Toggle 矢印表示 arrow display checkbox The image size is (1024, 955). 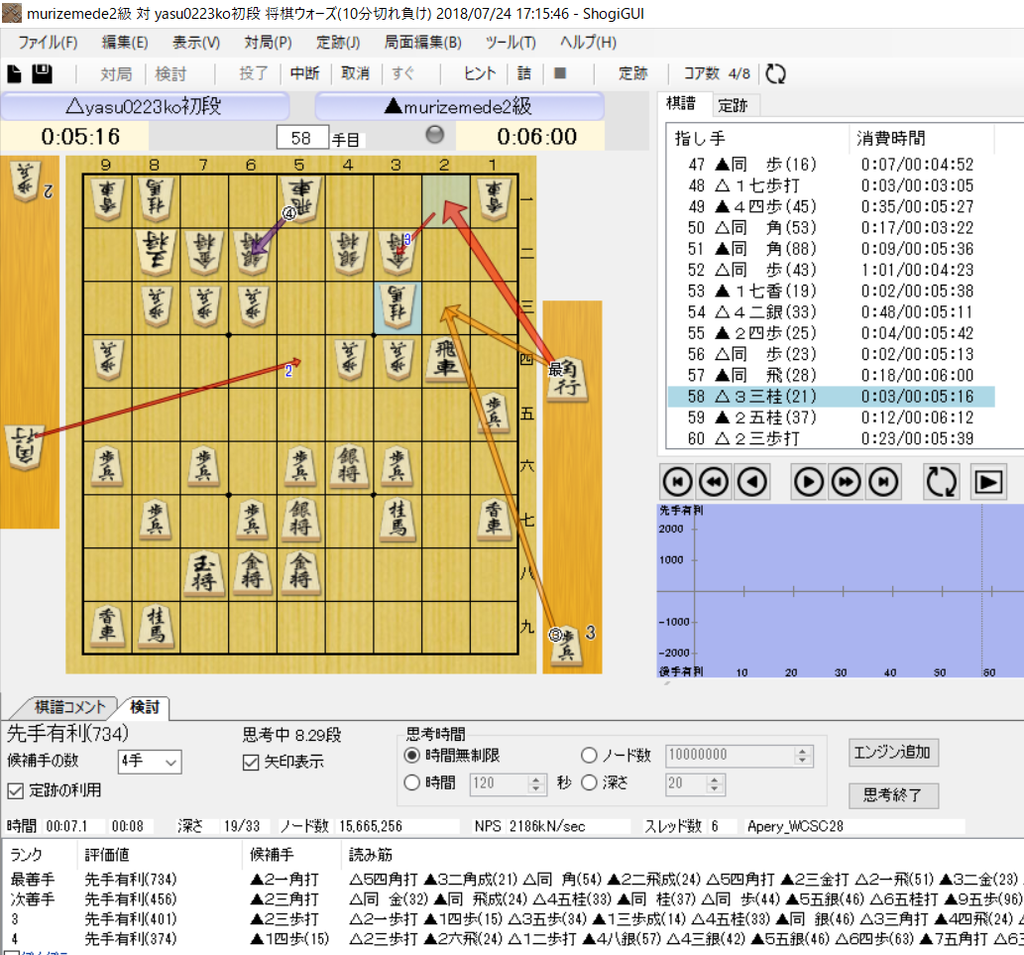tap(251, 762)
